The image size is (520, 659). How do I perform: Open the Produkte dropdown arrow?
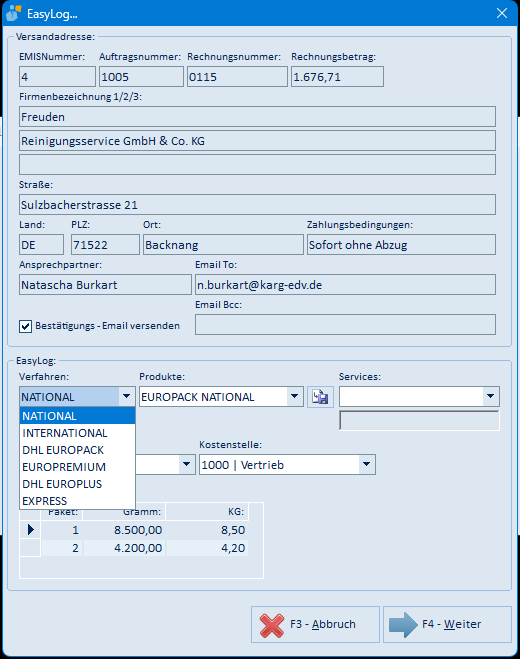coord(295,396)
